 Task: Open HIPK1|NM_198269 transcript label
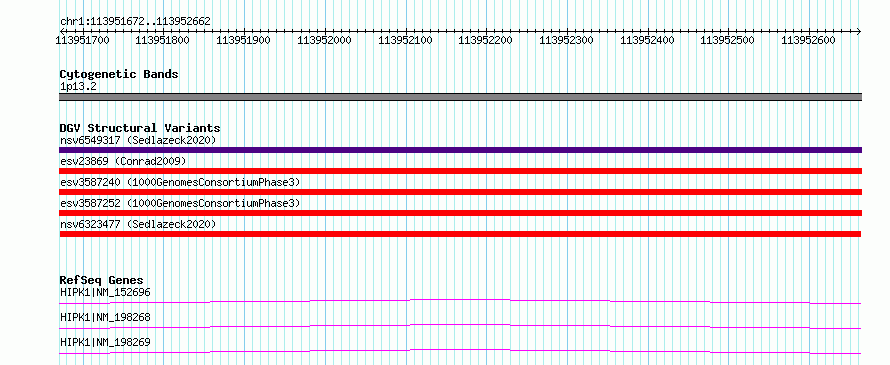click(x=105, y=342)
